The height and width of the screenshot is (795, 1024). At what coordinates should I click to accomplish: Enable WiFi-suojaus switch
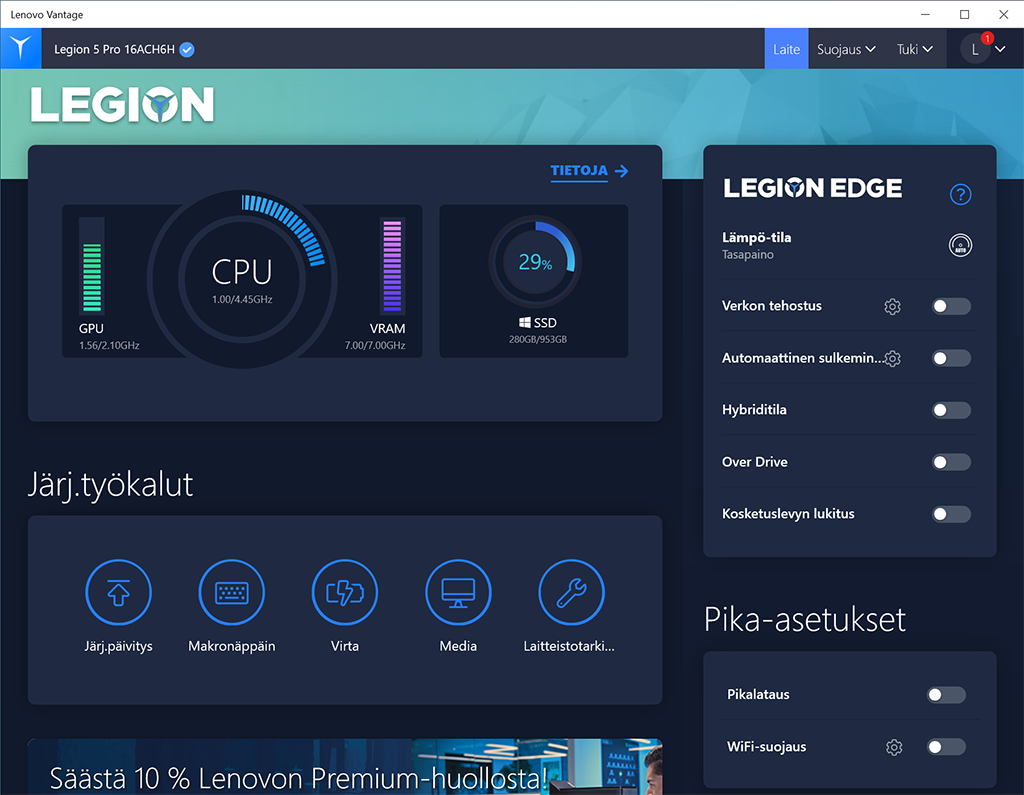tap(946, 747)
